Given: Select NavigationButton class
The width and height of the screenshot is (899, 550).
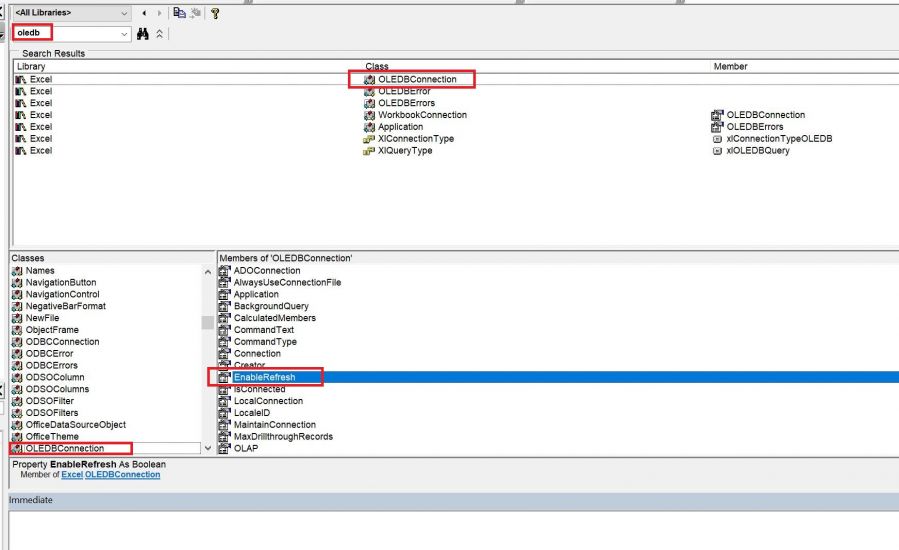Looking at the screenshot, I should [x=61, y=282].
